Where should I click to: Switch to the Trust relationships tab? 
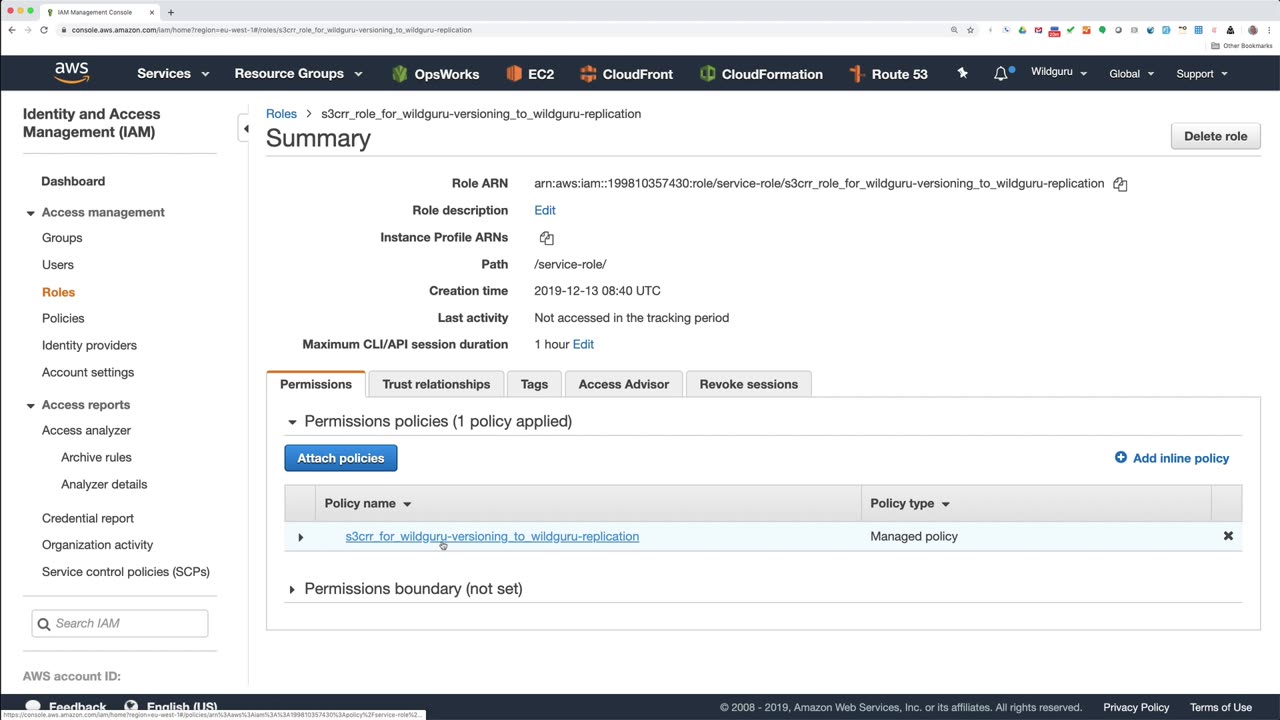436,384
